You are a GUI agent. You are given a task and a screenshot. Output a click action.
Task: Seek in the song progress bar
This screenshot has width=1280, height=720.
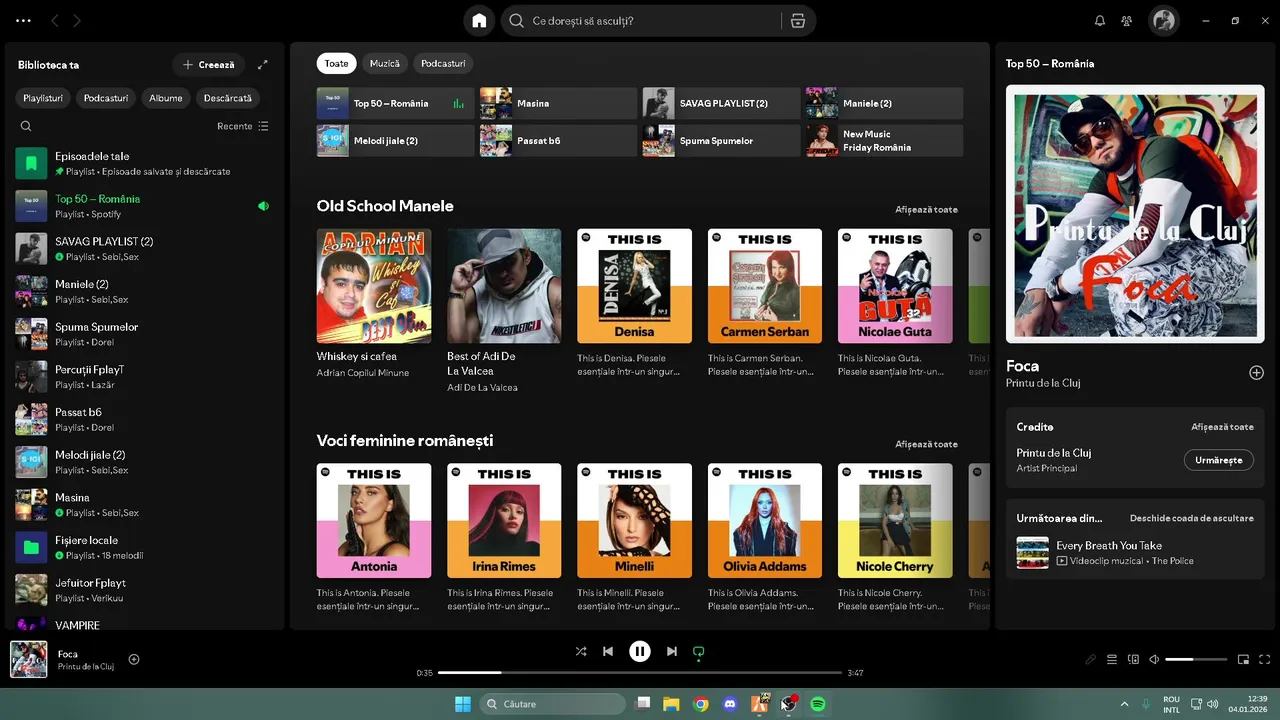click(640, 673)
